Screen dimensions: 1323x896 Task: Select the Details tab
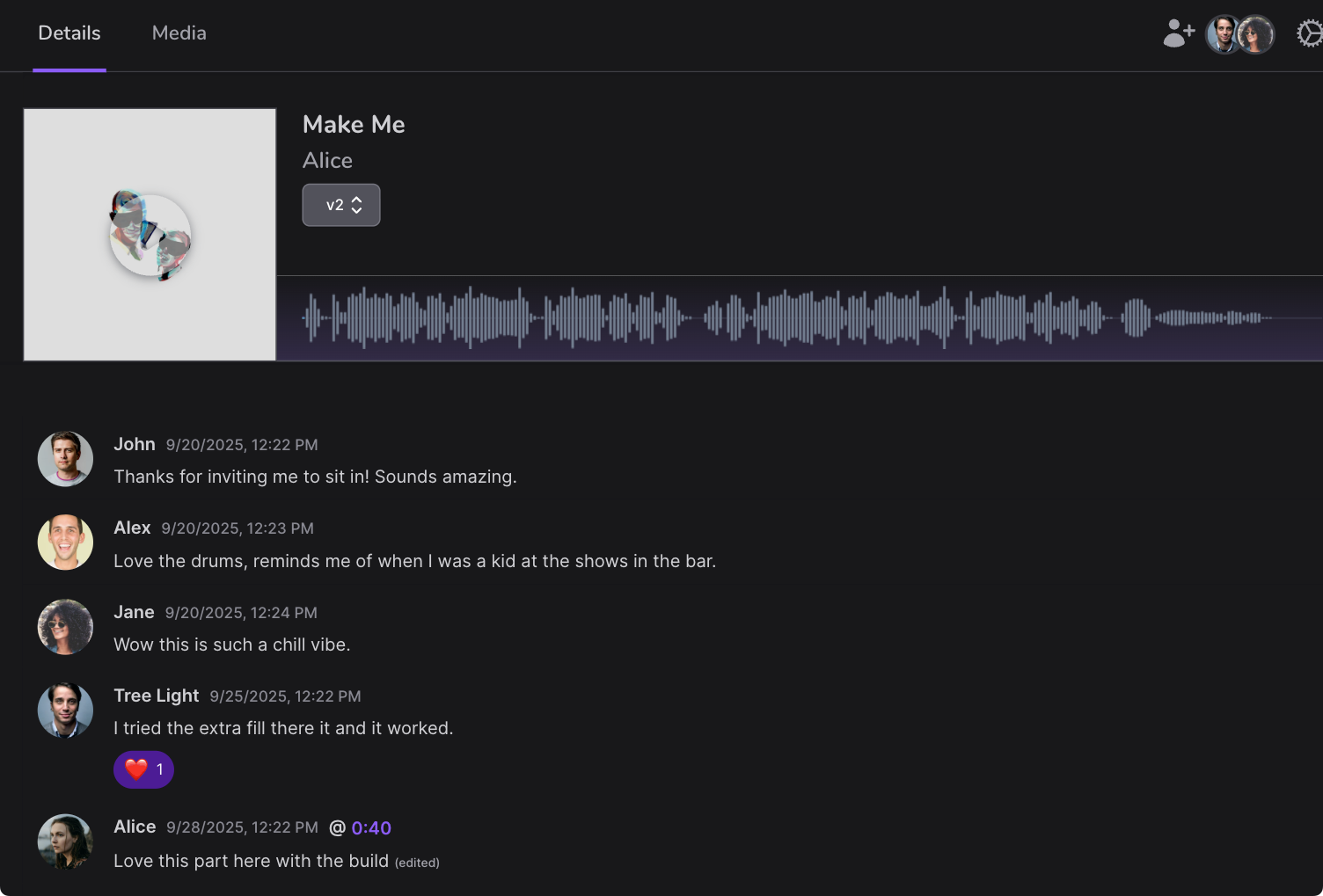tap(69, 33)
